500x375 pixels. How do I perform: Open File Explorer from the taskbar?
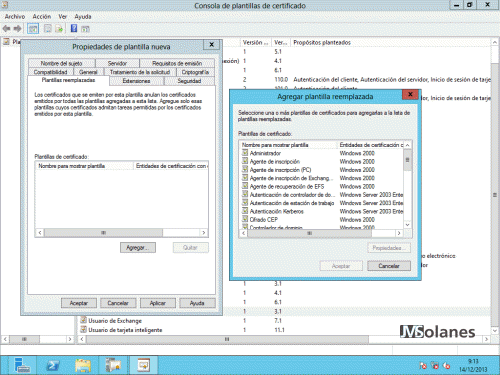pos(83,365)
